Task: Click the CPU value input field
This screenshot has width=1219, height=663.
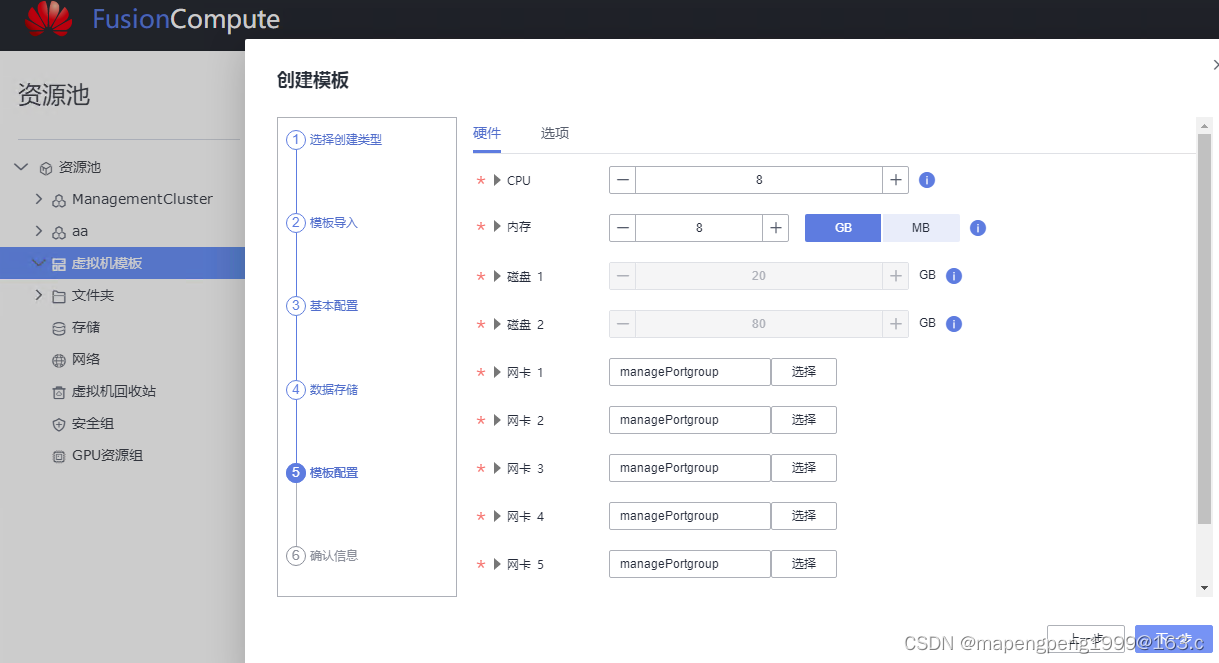Action: [759, 180]
